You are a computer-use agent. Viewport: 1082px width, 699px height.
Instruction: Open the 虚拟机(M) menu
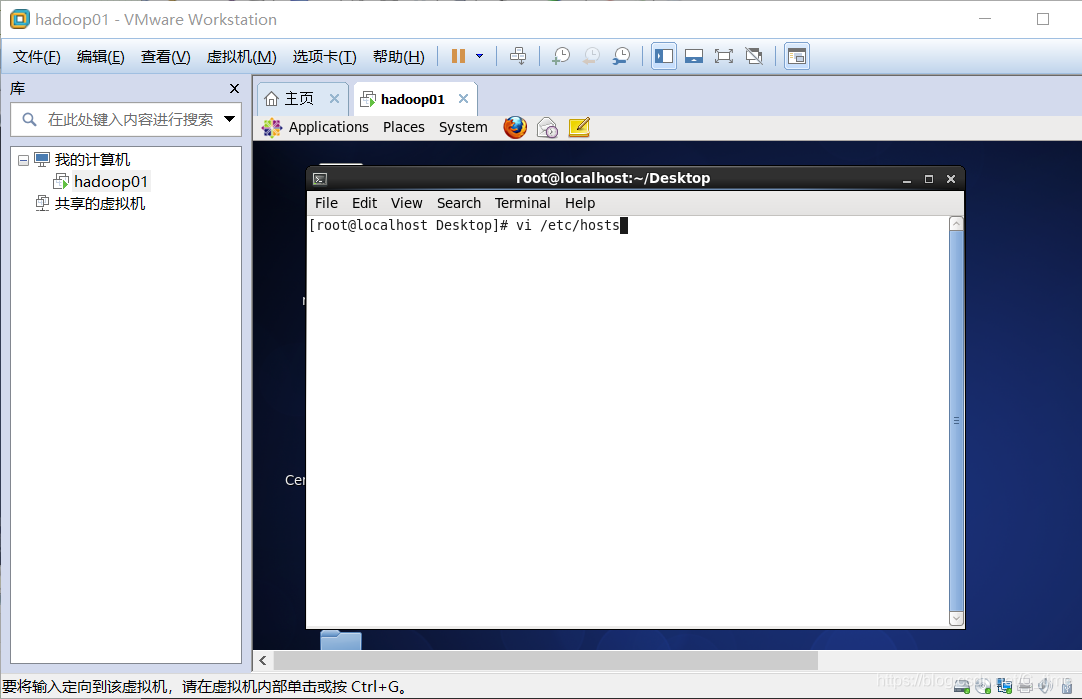tap(242, 57)
